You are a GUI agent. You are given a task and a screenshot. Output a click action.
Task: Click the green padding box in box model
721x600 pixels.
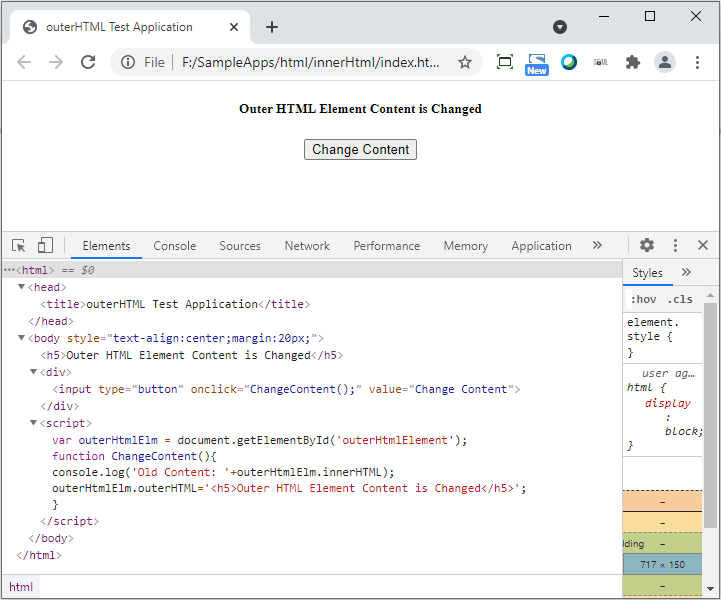click(x=662, y=543)
